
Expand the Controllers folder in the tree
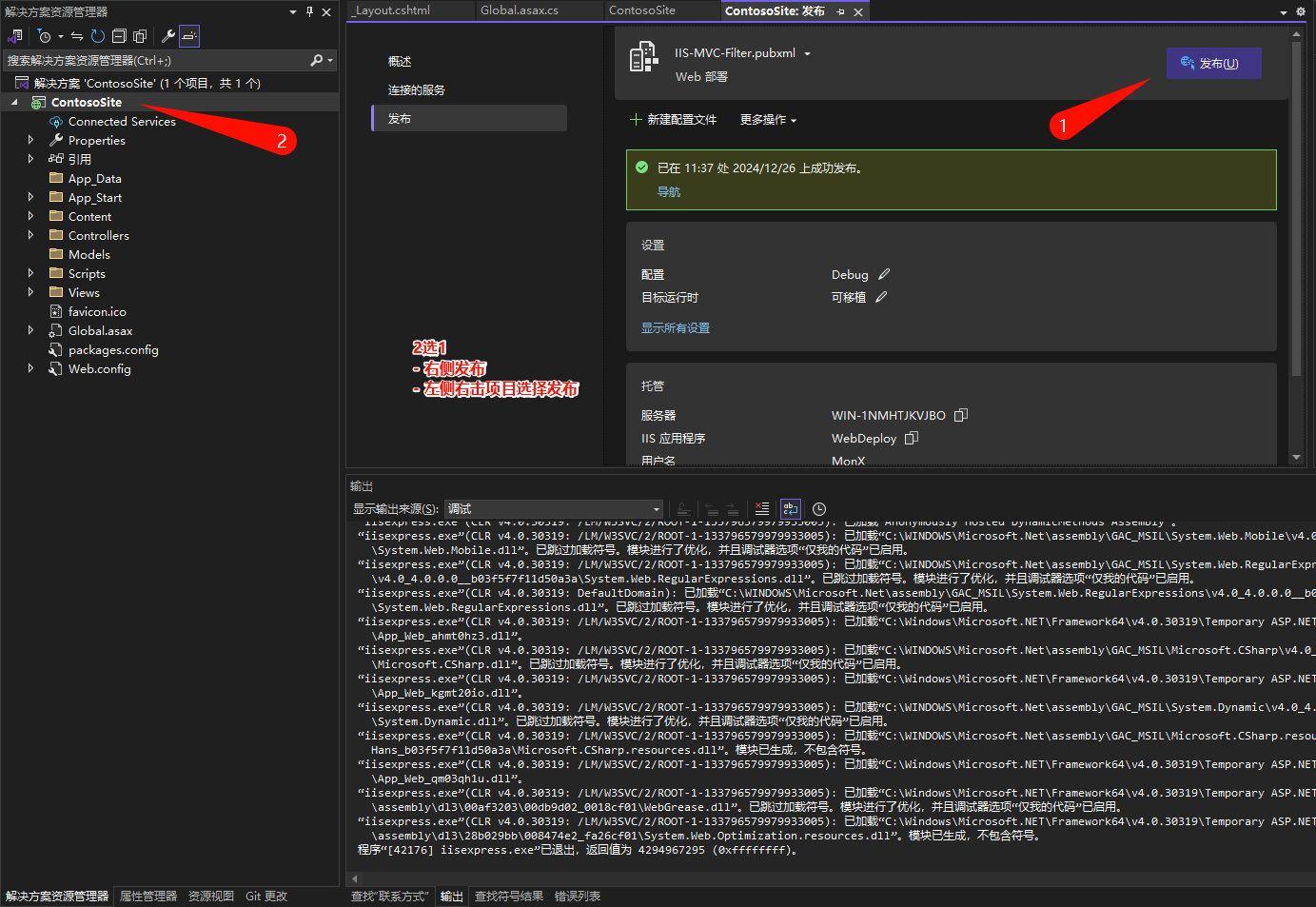point(30,235)
